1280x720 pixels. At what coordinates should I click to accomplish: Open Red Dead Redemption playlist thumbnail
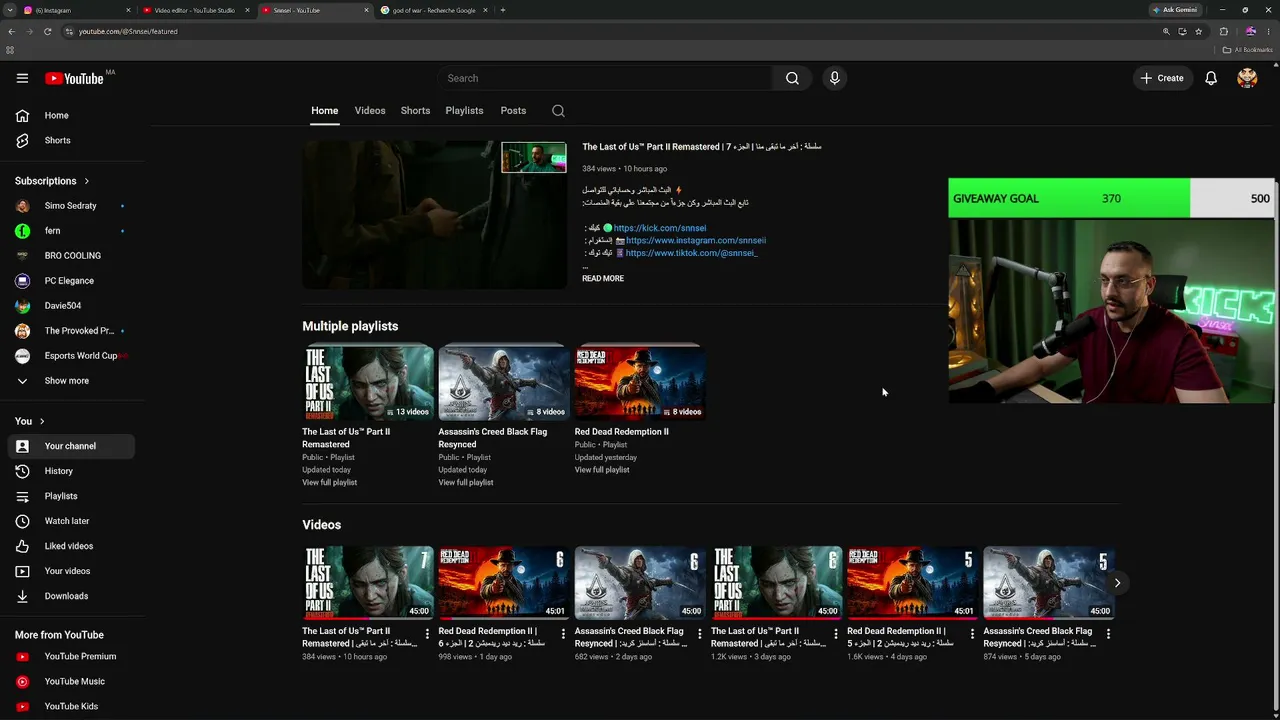point(640,382)
